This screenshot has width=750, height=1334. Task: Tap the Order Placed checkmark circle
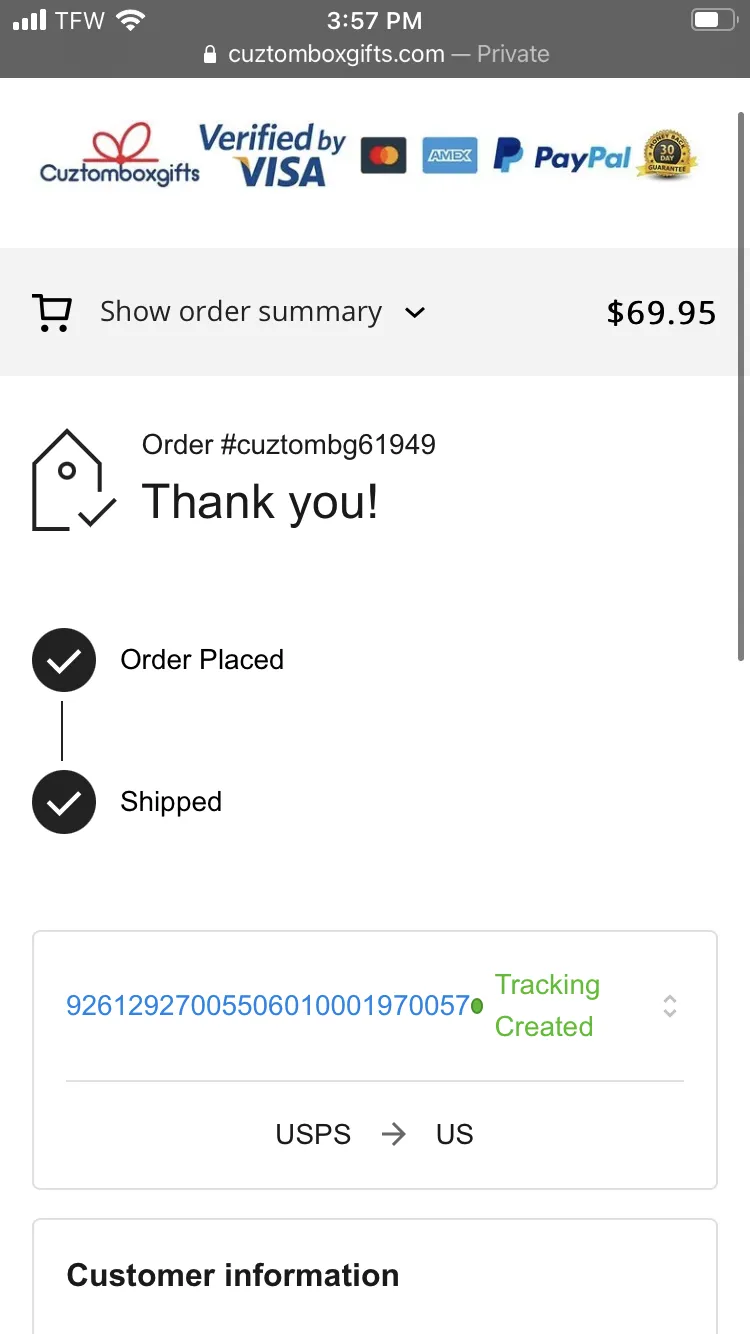[64, 660]
